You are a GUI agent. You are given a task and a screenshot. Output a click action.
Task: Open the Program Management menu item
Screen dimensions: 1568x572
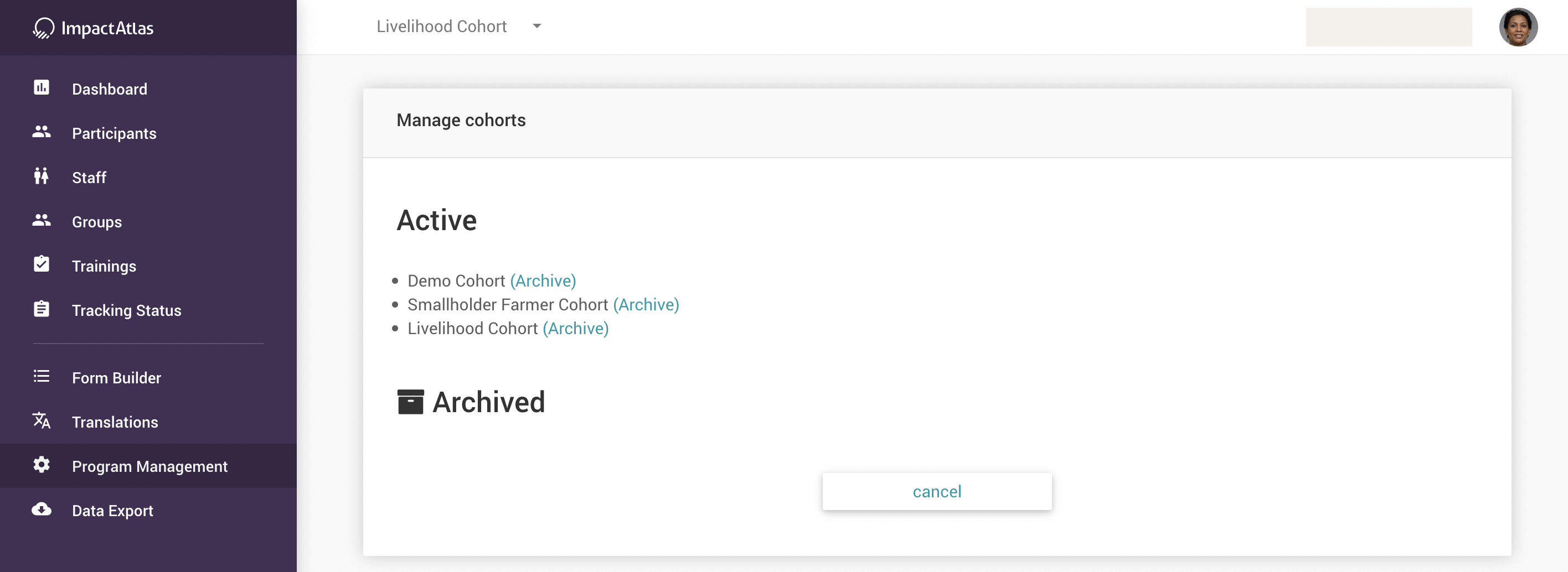tap(149, 466)
